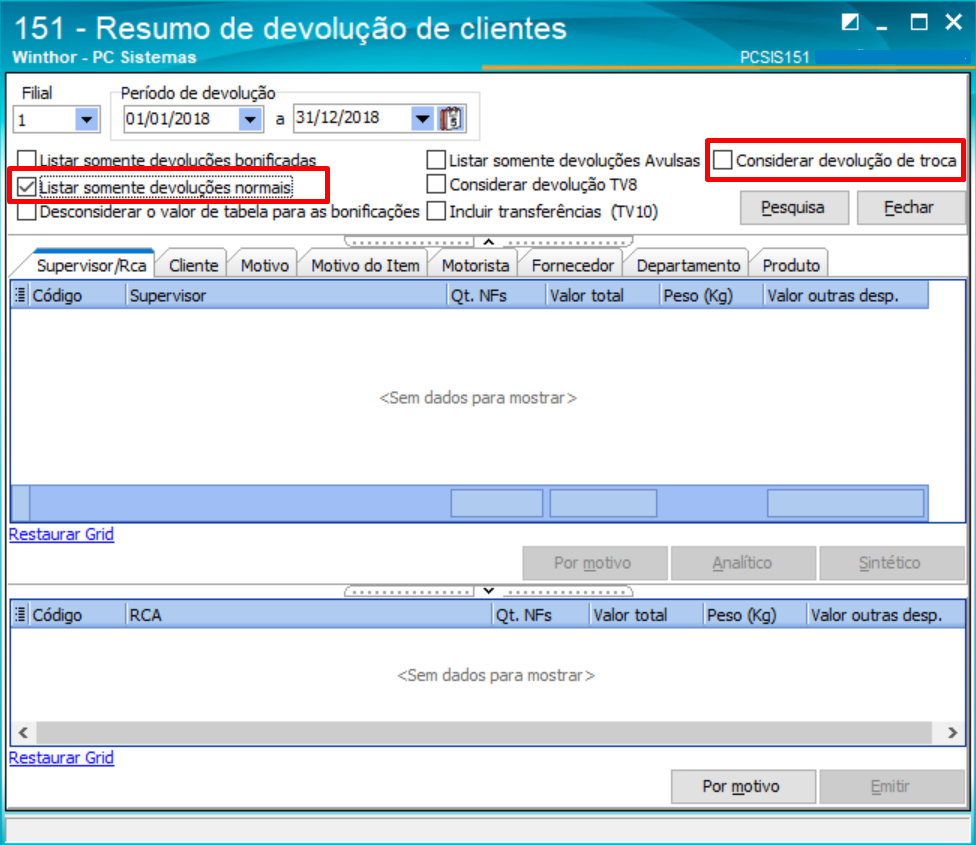Click the greyed Por motivo button beside Analítico

pos(594,563)
